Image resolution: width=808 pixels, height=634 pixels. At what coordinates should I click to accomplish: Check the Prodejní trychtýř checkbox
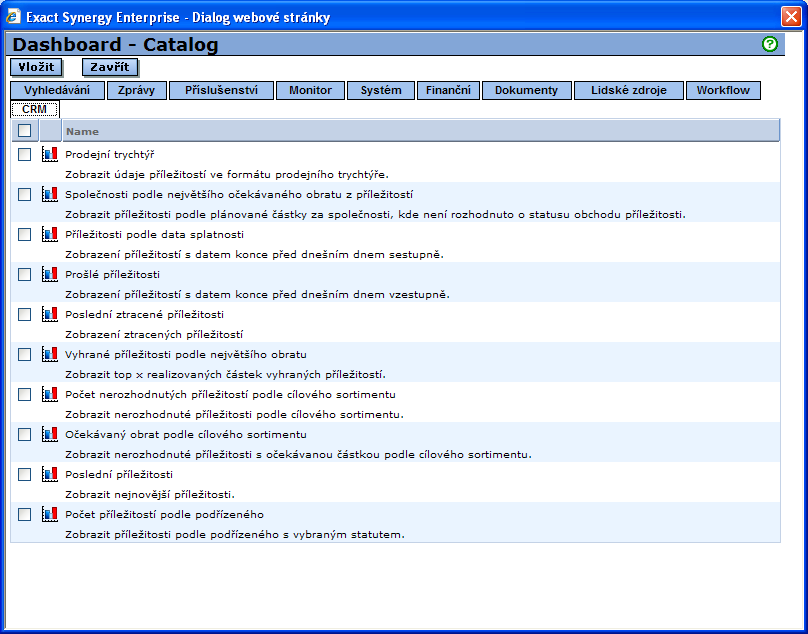(24, 154)
